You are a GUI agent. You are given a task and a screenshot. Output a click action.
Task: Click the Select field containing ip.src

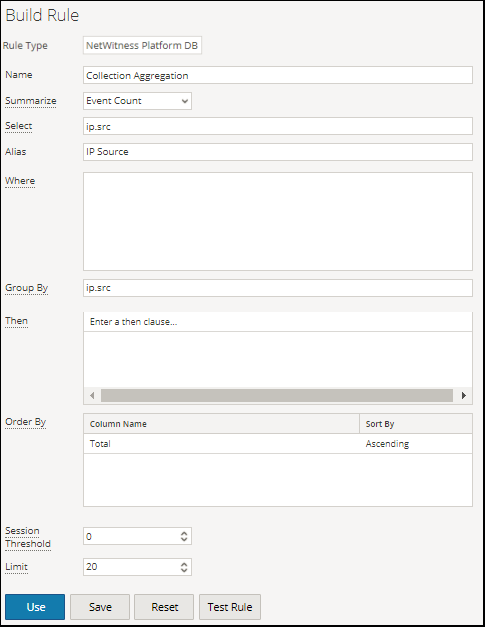(278, 126)
